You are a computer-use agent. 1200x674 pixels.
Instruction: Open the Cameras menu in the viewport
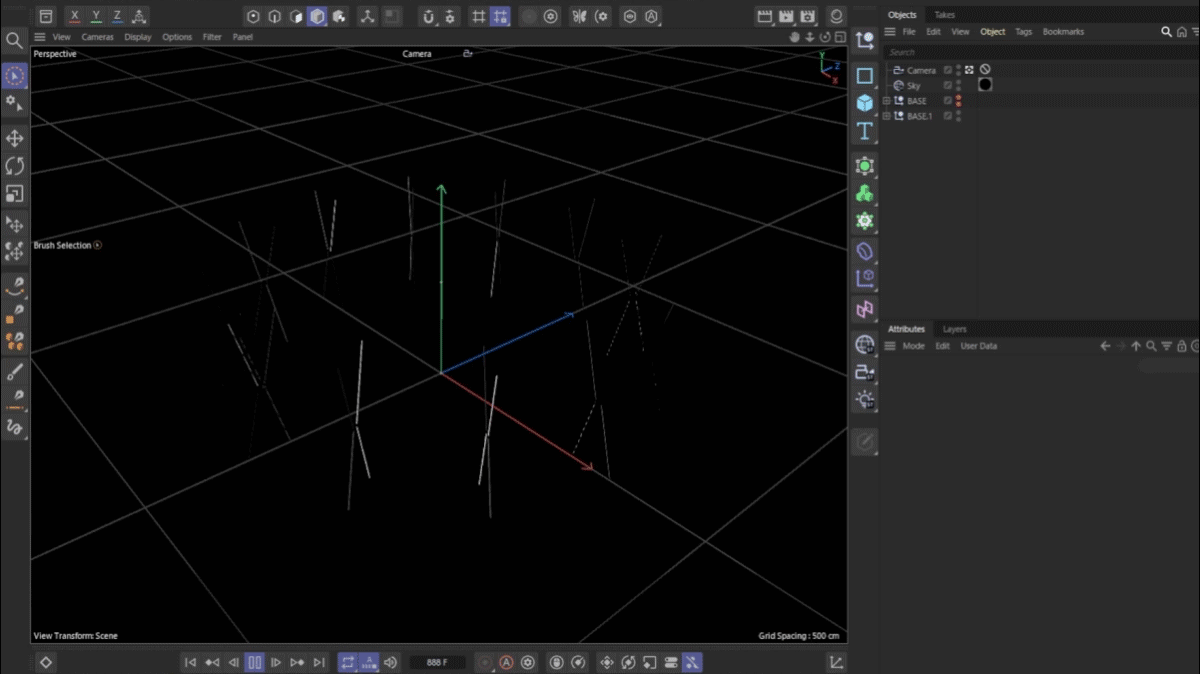coord(97,36)
